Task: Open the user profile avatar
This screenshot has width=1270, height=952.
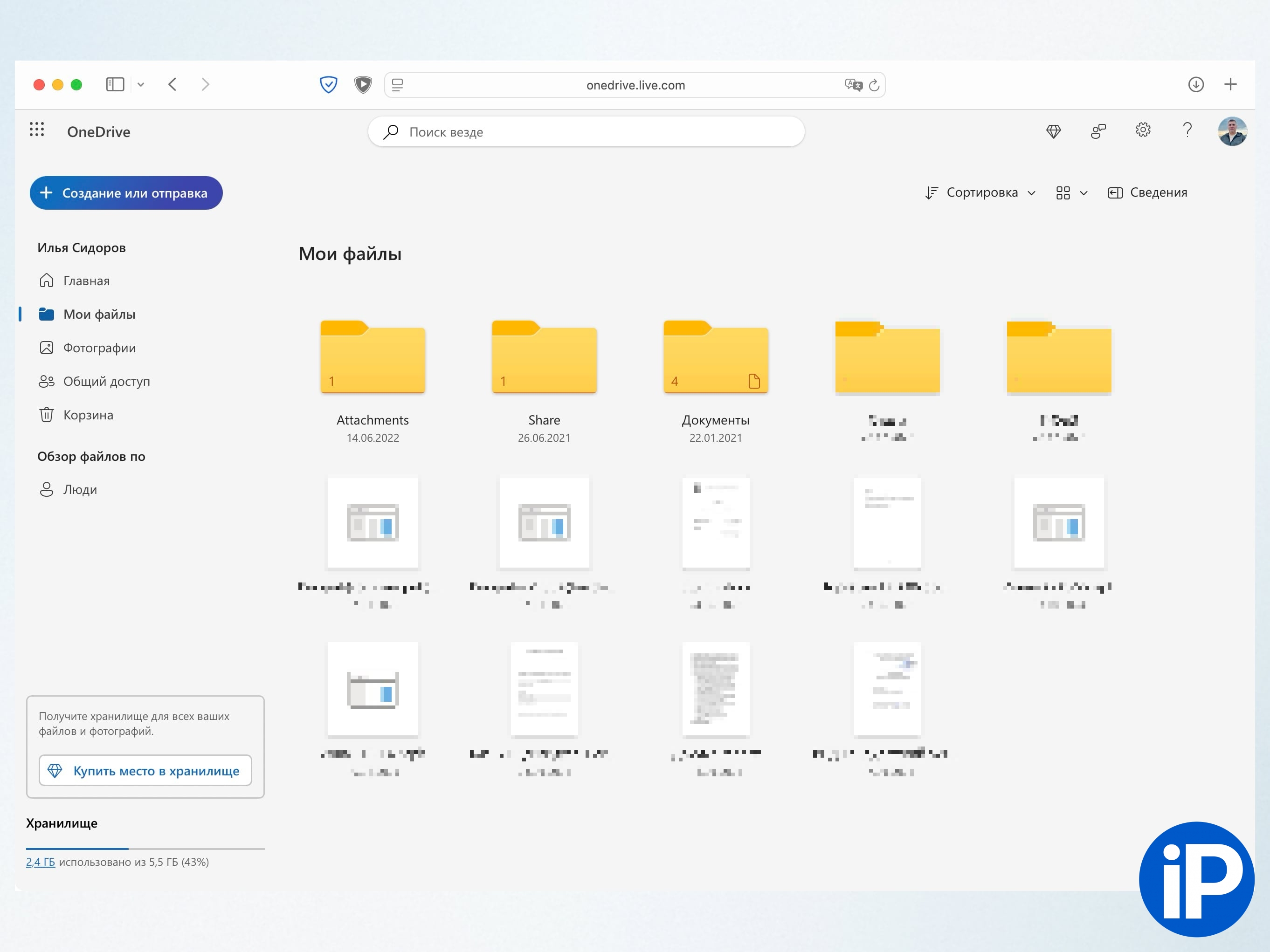Action: [x=1231, y=131]
